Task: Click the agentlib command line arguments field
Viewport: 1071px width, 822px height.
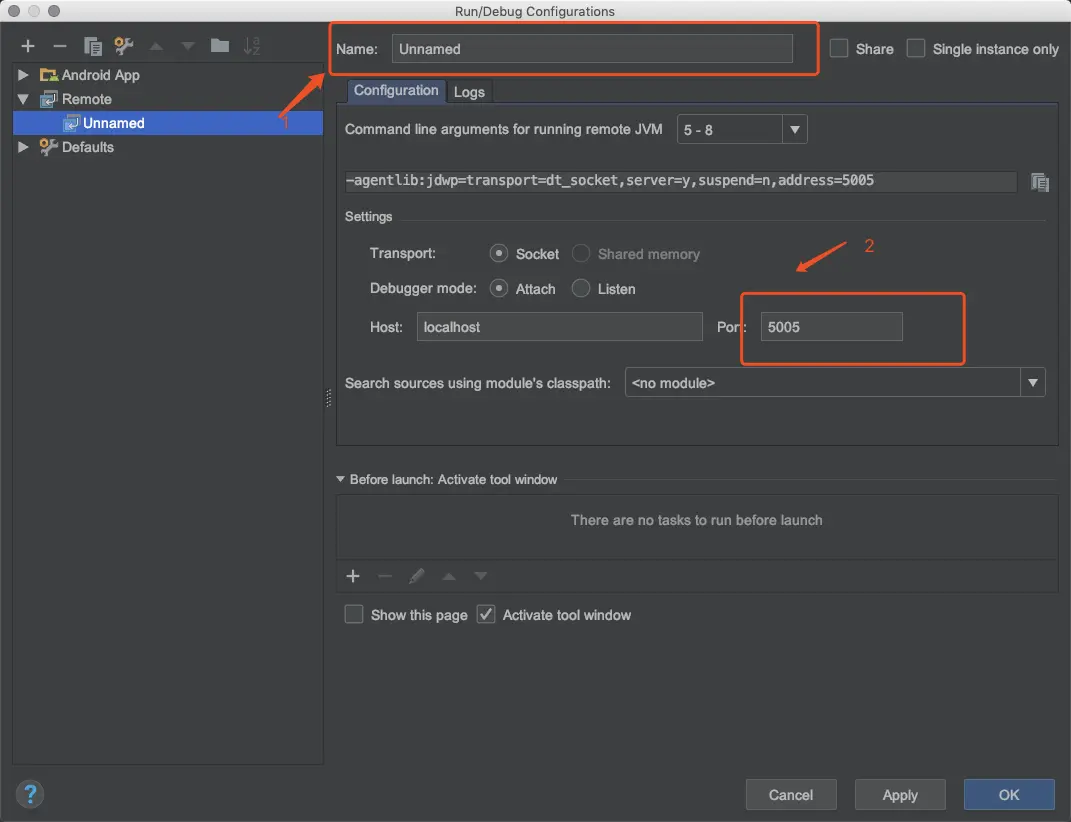Action: (680, 181)
